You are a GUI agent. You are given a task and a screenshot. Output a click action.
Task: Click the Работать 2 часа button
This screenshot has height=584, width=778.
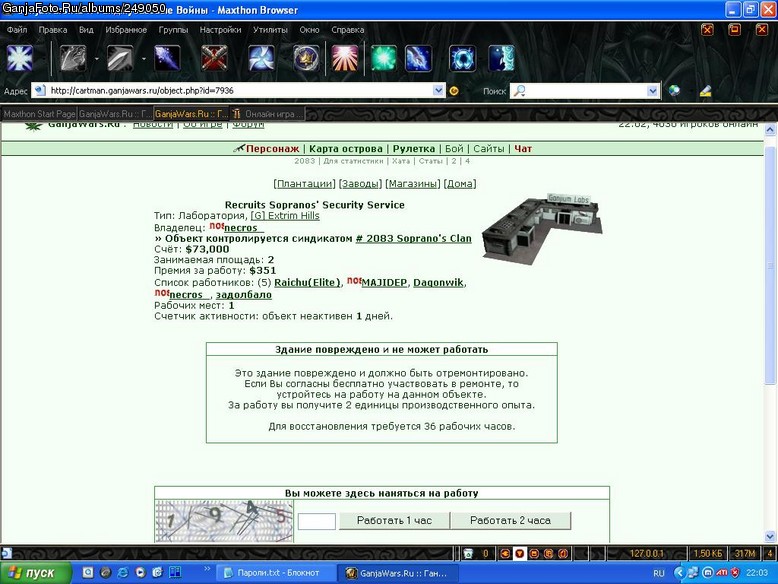[x=511, y=520]
